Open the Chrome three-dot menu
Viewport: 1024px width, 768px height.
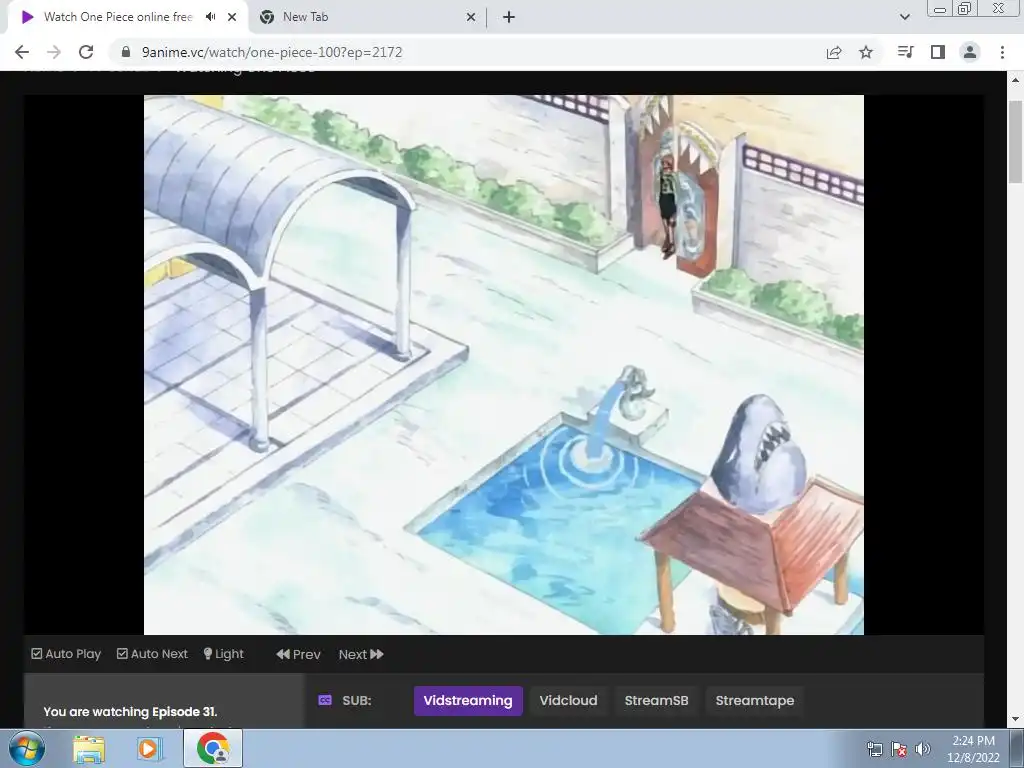[1002, 52]
